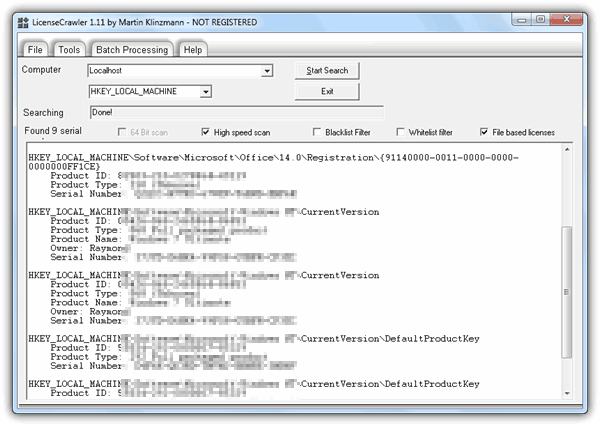Click the Searching status field showing Done!
The width and height of the screenshot is (600, 425).
click(x=236, y=112)
